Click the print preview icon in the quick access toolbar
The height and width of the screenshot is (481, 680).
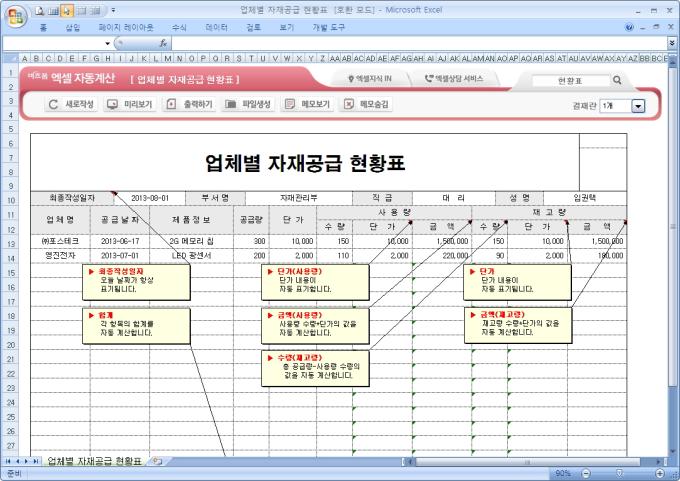40,11
